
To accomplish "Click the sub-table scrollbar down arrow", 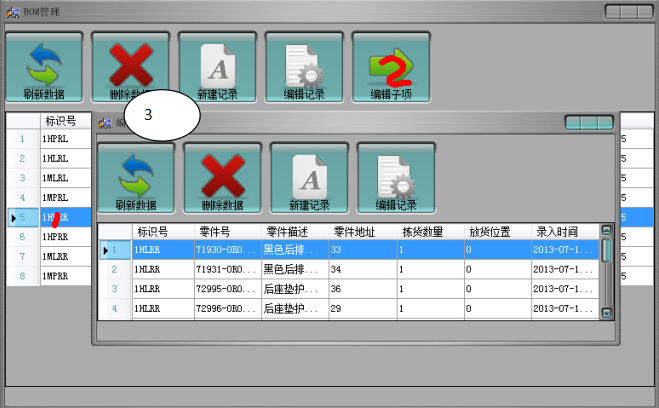I will 606,313.
